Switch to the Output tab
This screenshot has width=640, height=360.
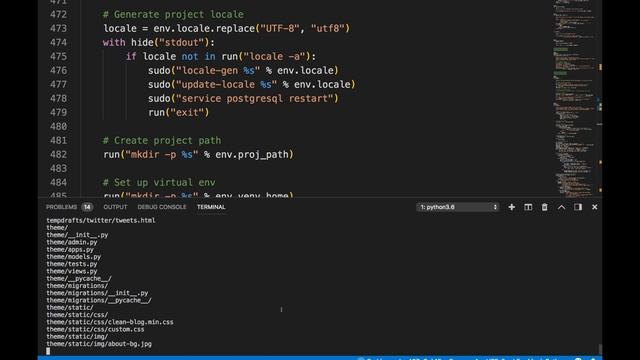point(116,207)
